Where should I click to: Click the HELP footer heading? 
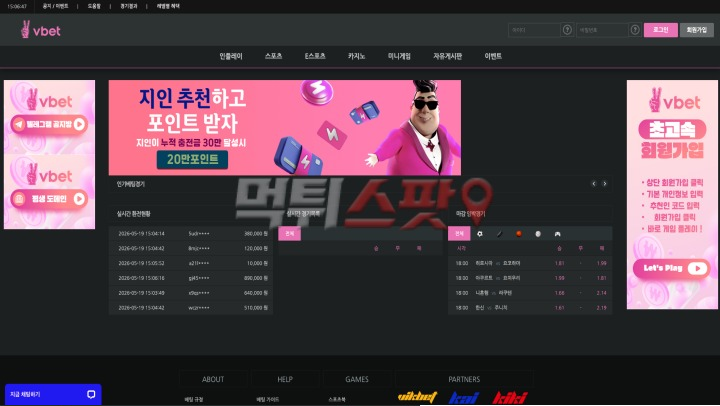[285, 379]
